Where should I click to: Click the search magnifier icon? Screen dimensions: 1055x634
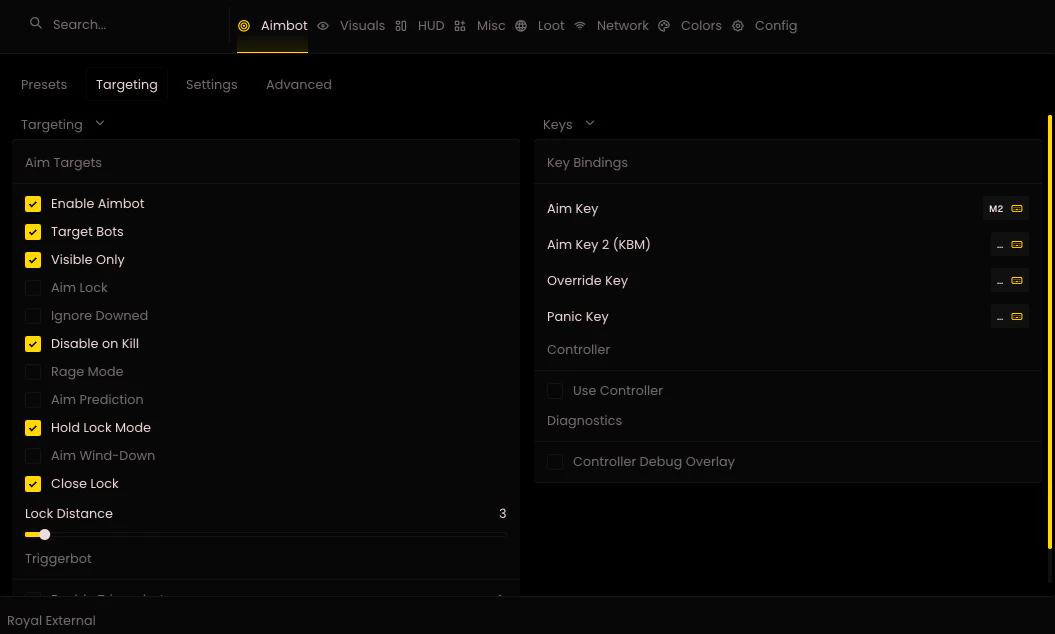(36, 24)
